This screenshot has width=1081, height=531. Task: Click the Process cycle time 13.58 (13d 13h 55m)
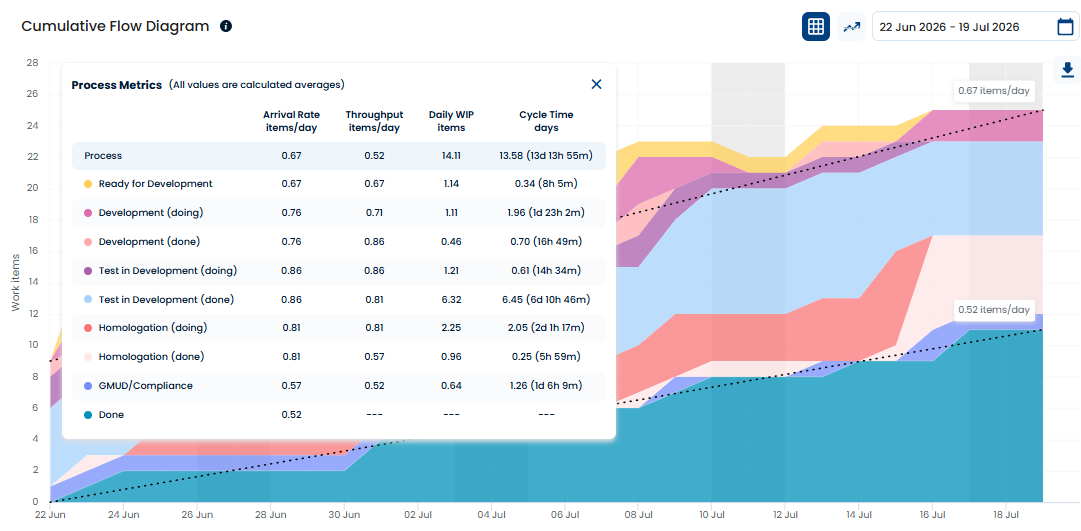pyautogui.click(x=546, y=156)
